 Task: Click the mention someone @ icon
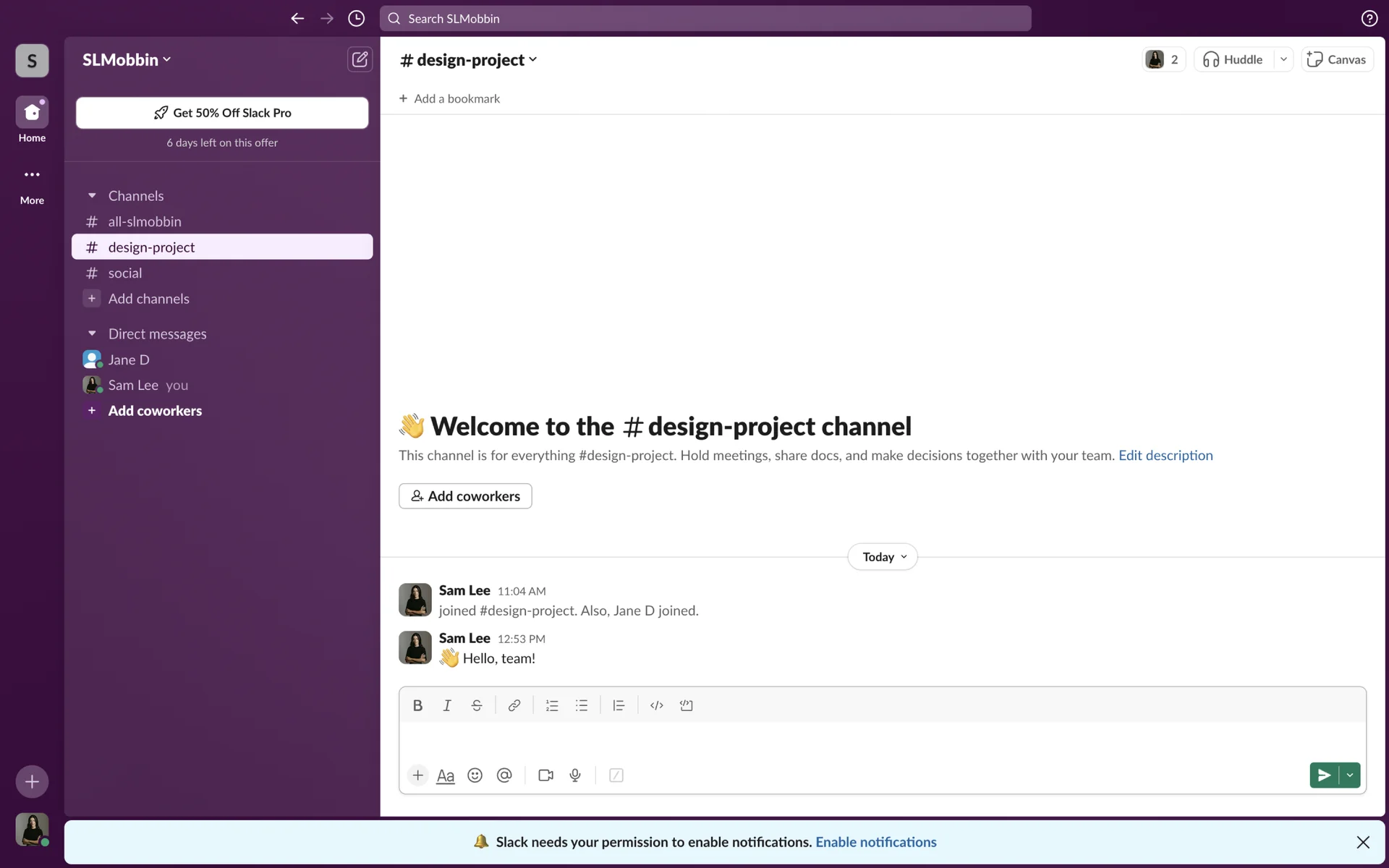[x=504, y=775]
